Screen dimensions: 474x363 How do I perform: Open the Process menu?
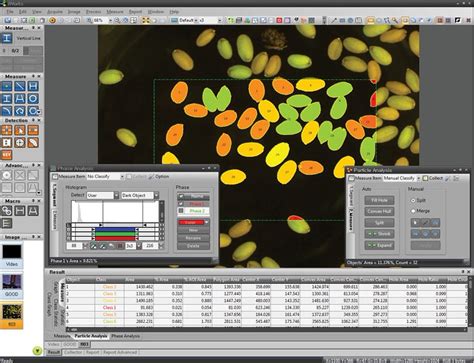(94, 12)
